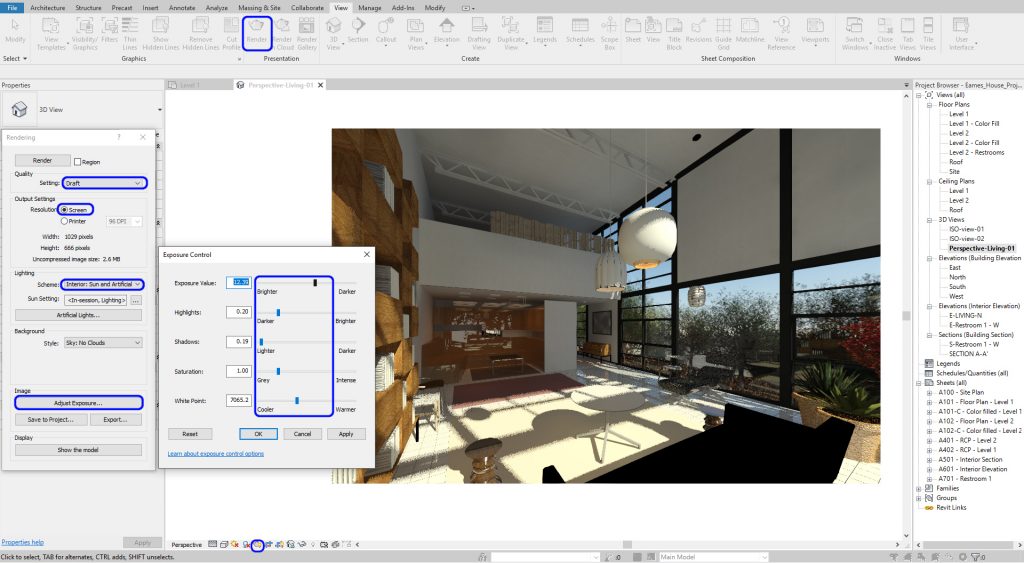
Task: Select the Cut Profile tool
Action: 231,33
